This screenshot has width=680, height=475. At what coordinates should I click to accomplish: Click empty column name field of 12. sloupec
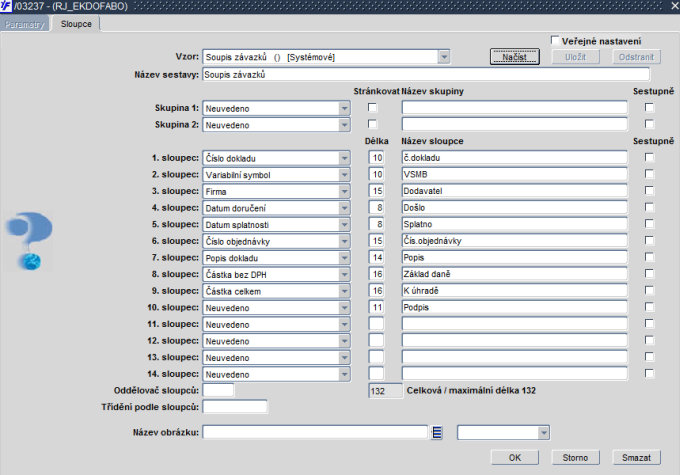[514, 340]
